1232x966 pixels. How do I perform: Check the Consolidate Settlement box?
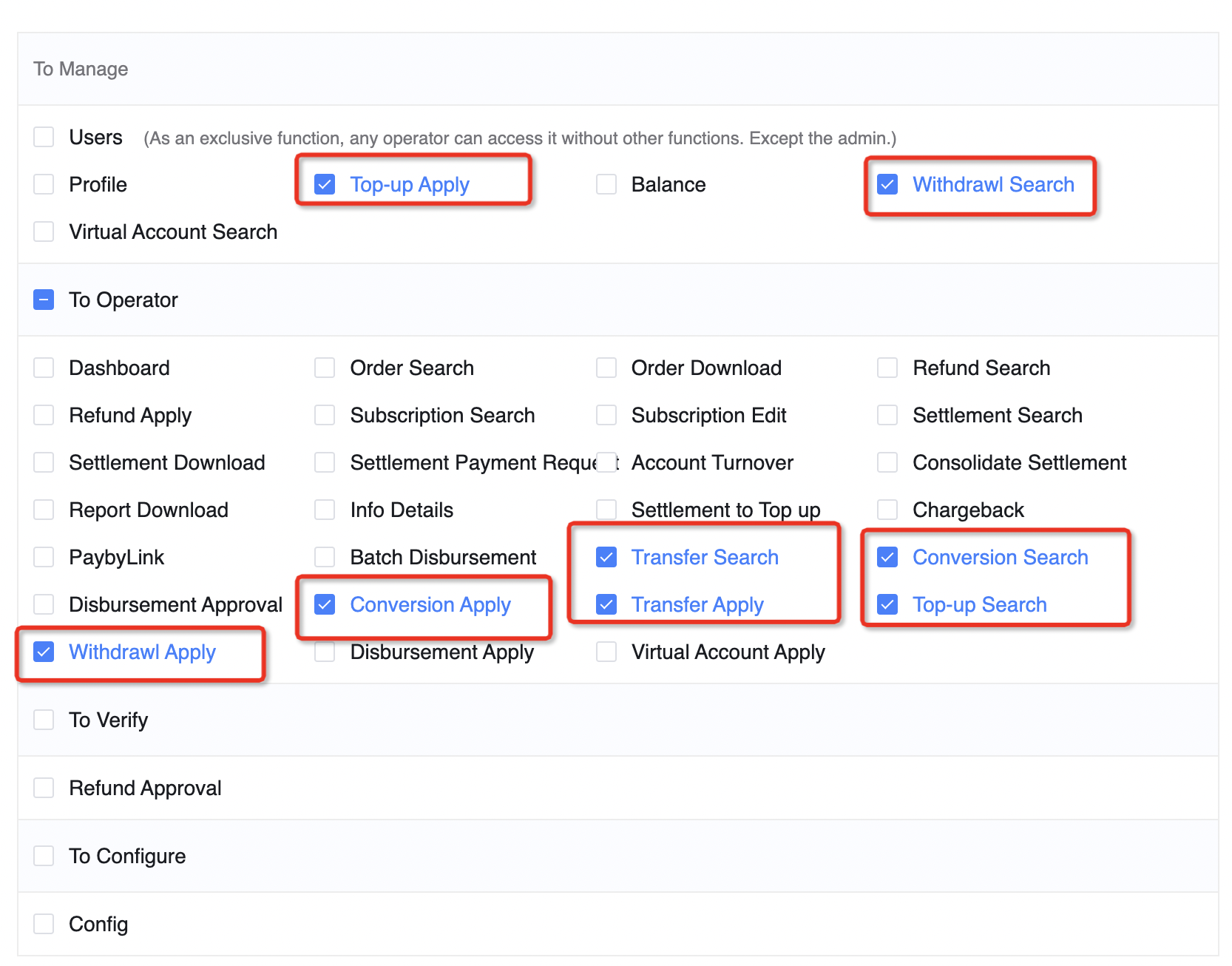887,462
